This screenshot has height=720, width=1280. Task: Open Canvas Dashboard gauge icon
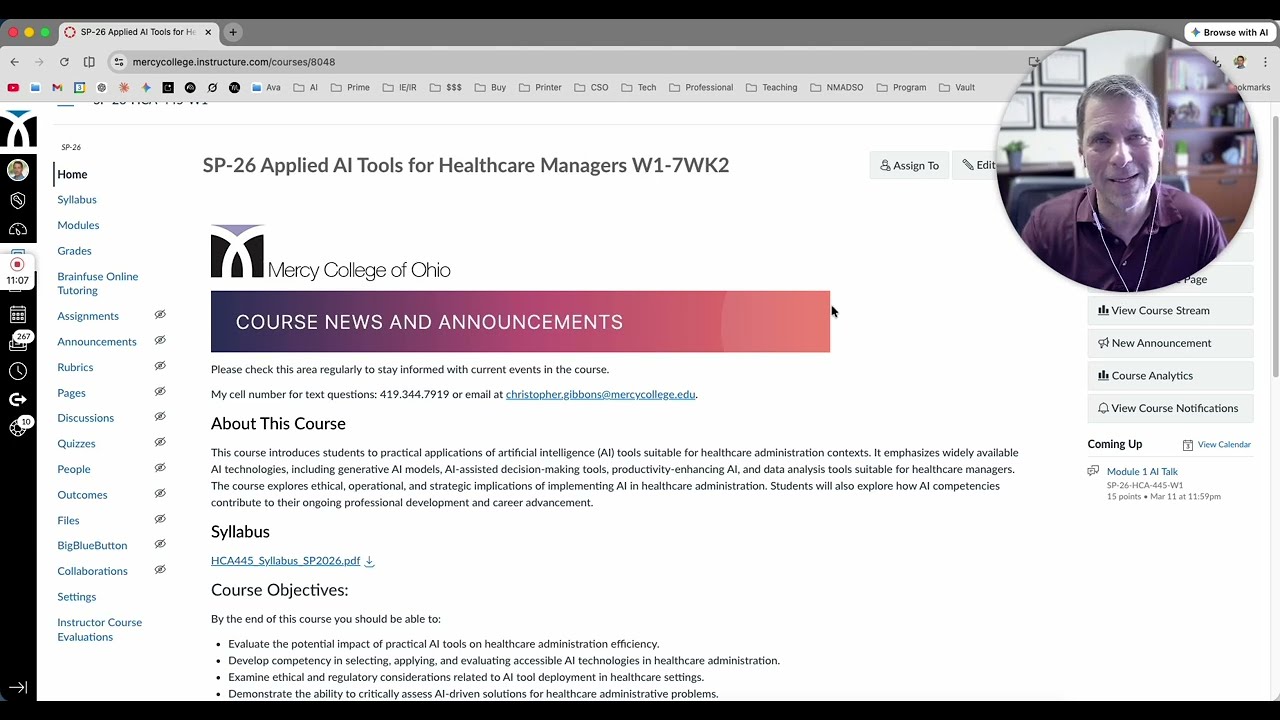pyautogui.click(x=17, y=230)
